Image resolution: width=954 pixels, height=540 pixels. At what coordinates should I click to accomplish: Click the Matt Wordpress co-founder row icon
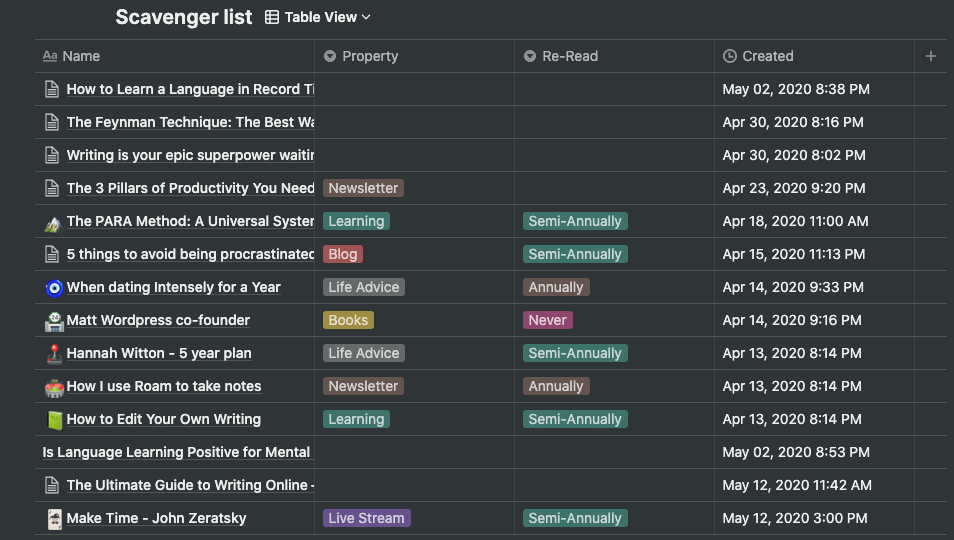pyautogui.click(x=54, y=320)
